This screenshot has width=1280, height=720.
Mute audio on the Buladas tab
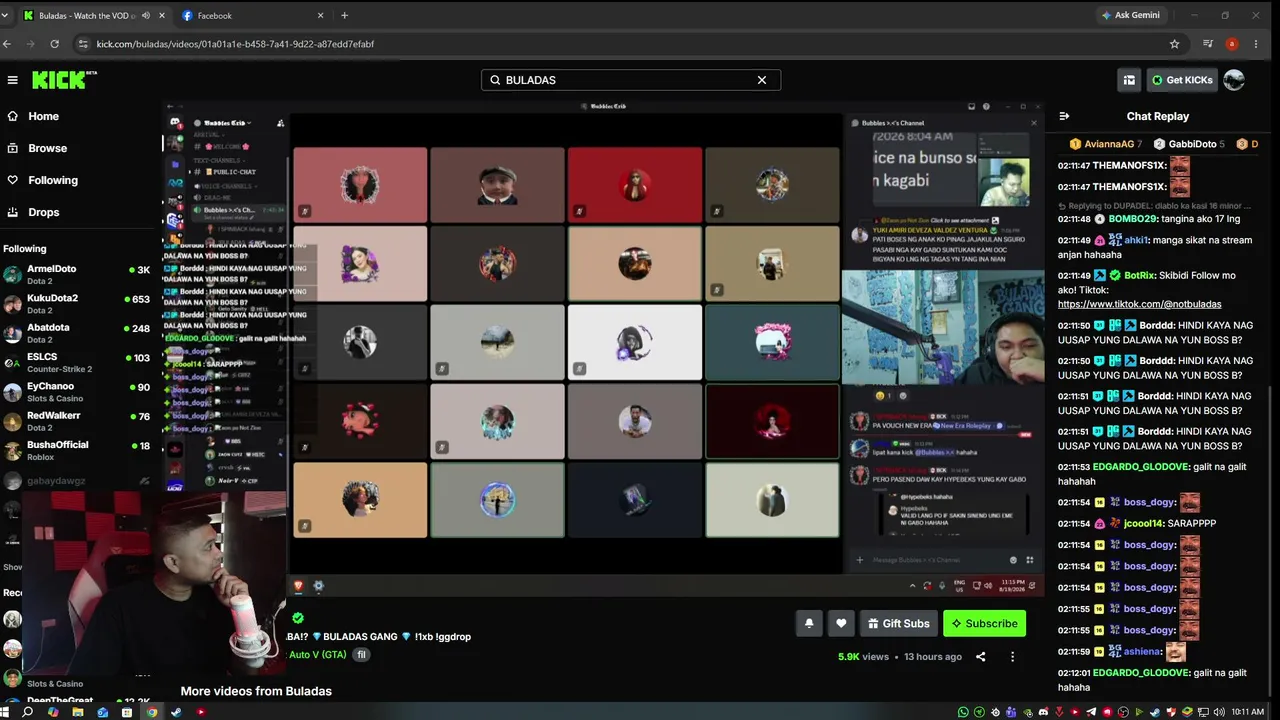tap(146, 15)
